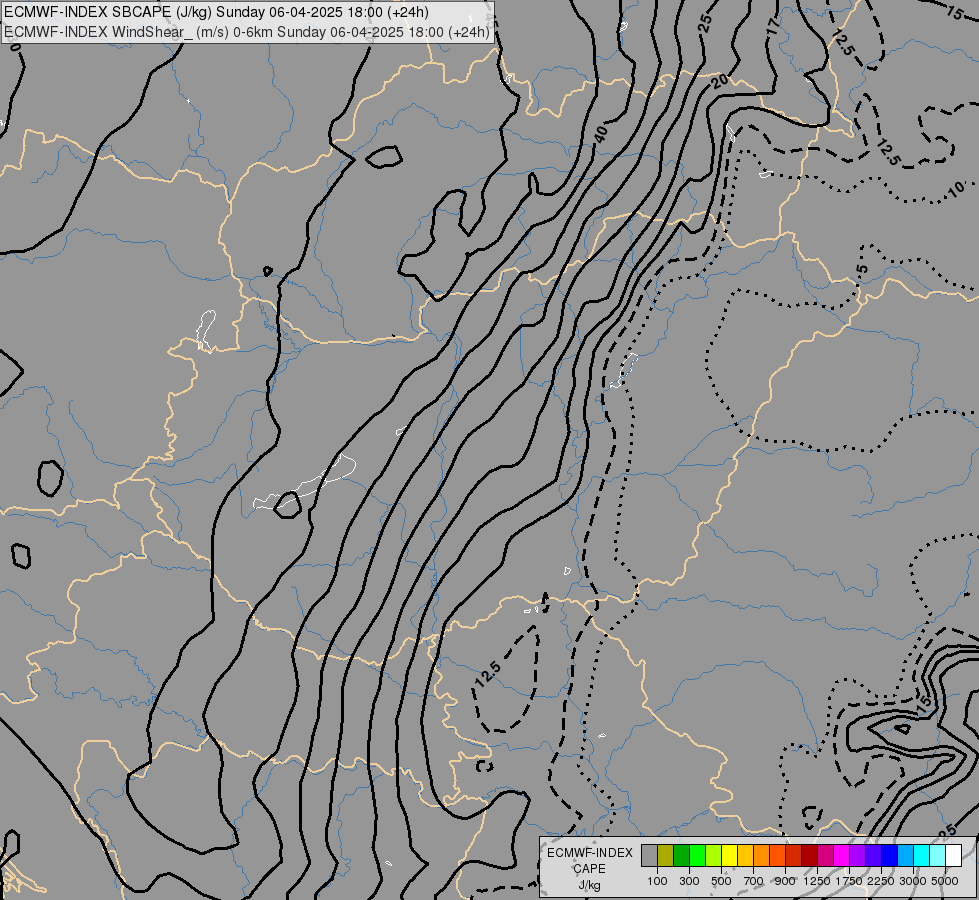Click the legend tick label 2250
Image resolution: width=979 pixels, height=900 pixels.
pos(881,881)
